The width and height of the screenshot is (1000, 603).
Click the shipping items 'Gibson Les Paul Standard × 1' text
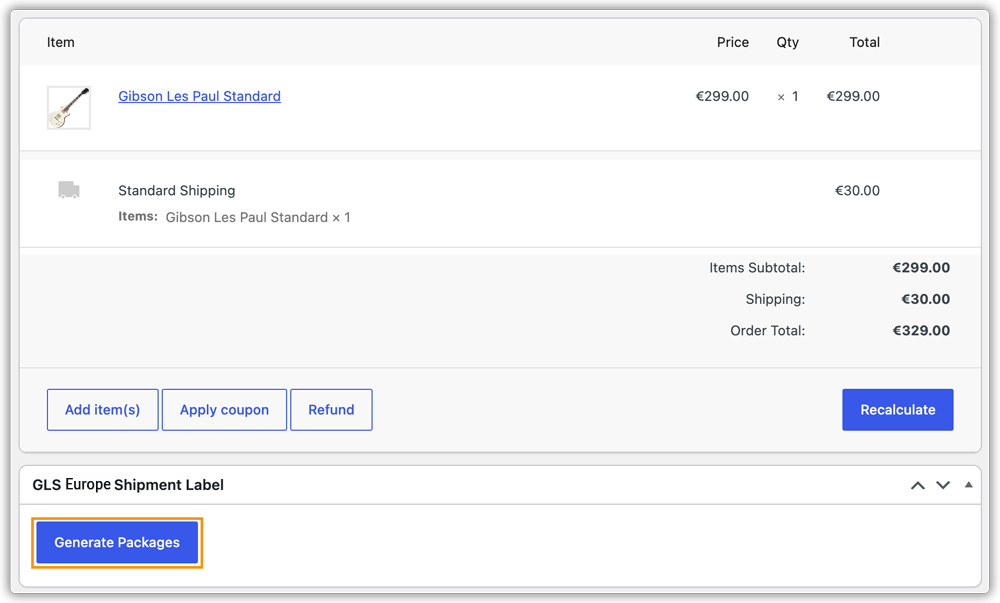pyautogui.click(x=258, y=217)
